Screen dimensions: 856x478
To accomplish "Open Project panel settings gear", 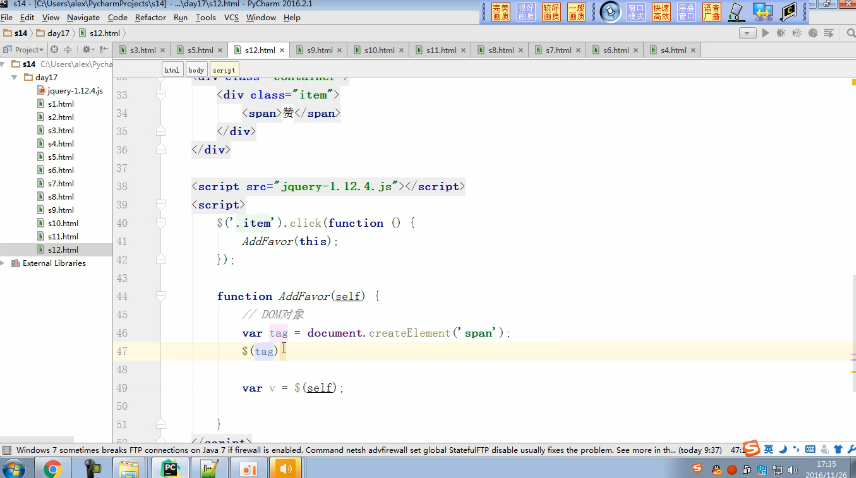I will tap(87, 50).
